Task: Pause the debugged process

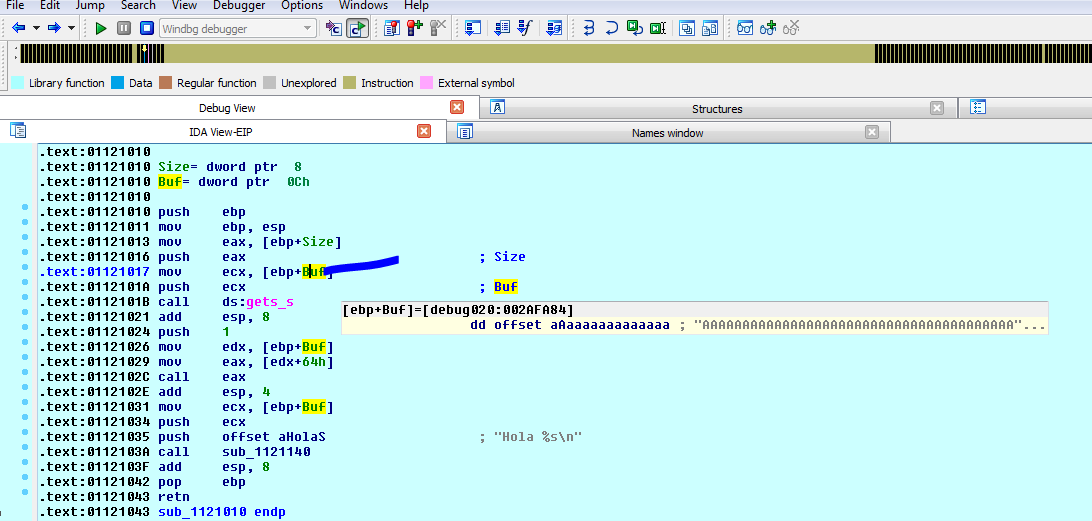Action: point(124,28)
